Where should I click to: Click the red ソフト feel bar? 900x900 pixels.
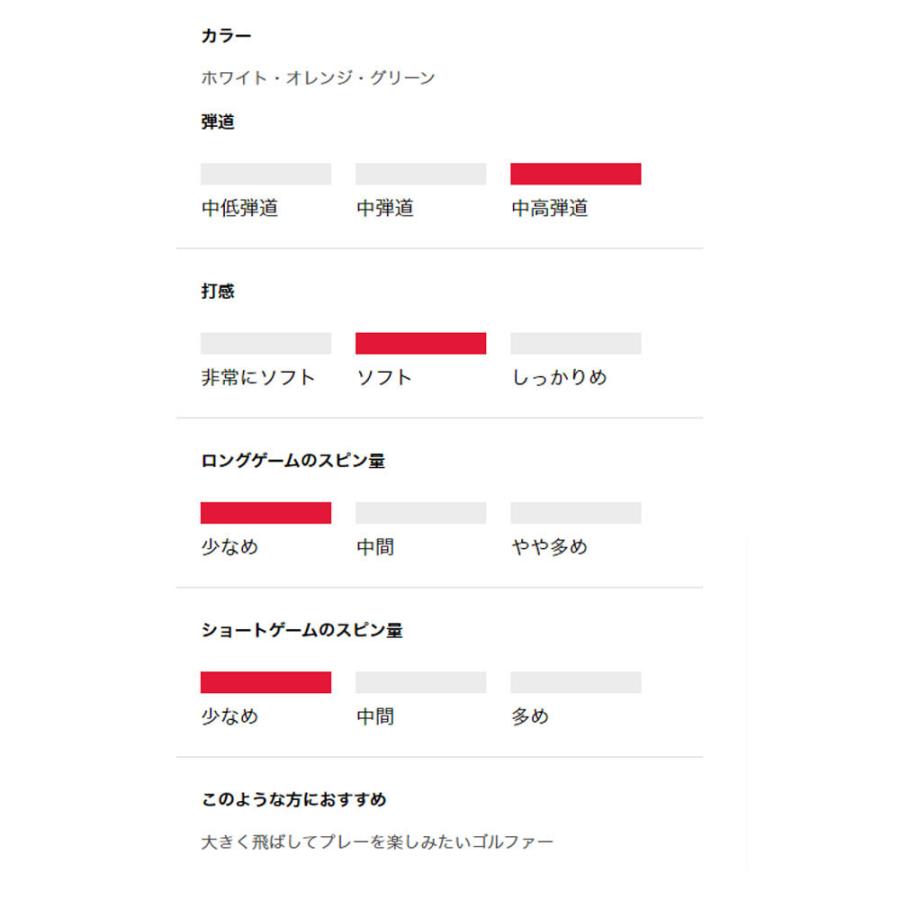tap(420, 343)
